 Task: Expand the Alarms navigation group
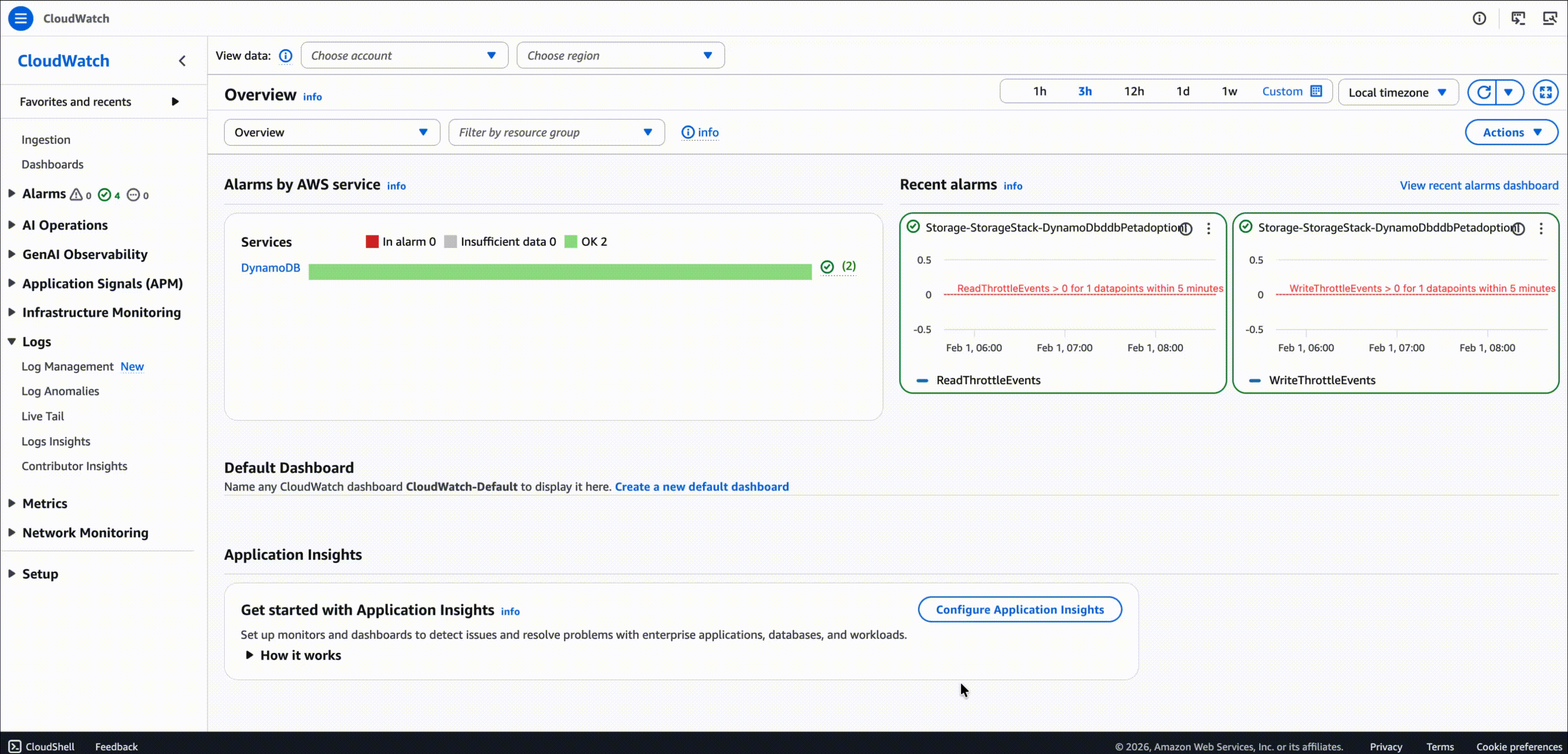11,194
